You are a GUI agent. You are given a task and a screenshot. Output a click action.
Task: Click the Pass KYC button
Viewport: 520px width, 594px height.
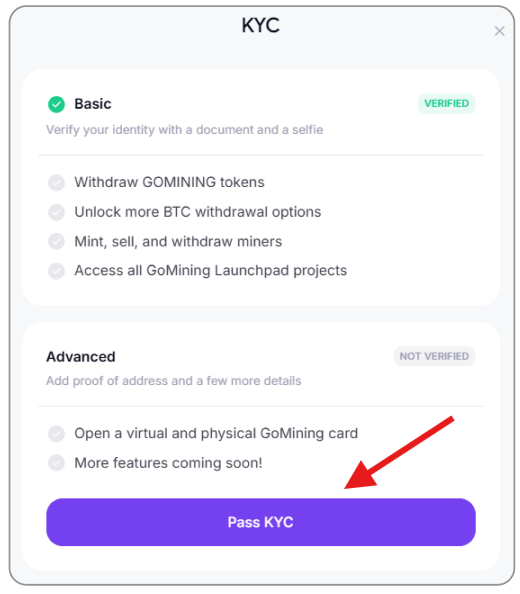point(261,522)
